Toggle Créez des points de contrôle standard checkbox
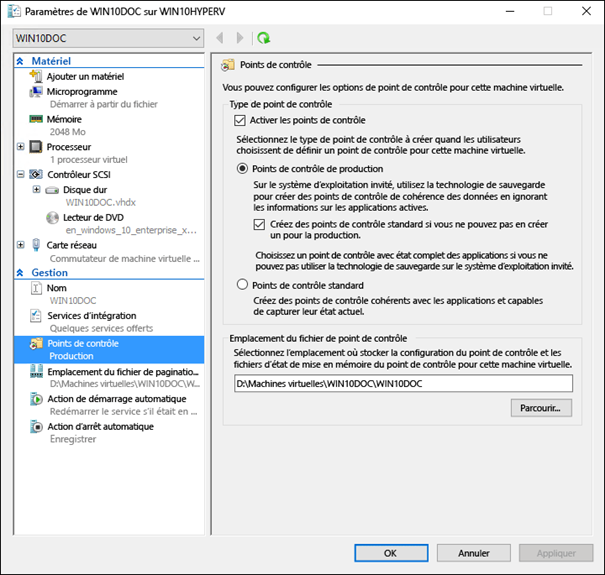 (x=259, y=224)
